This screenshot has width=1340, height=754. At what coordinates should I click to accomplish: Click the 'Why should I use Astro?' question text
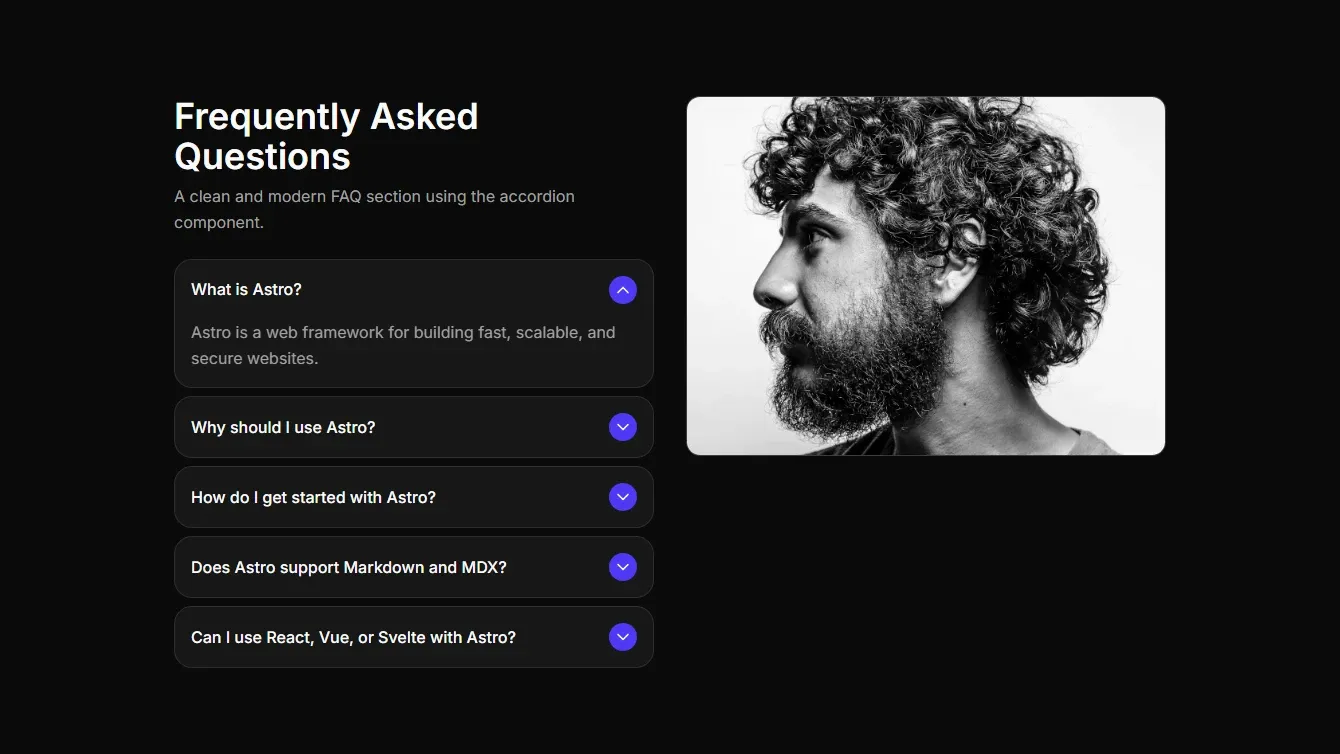point(283,427)
